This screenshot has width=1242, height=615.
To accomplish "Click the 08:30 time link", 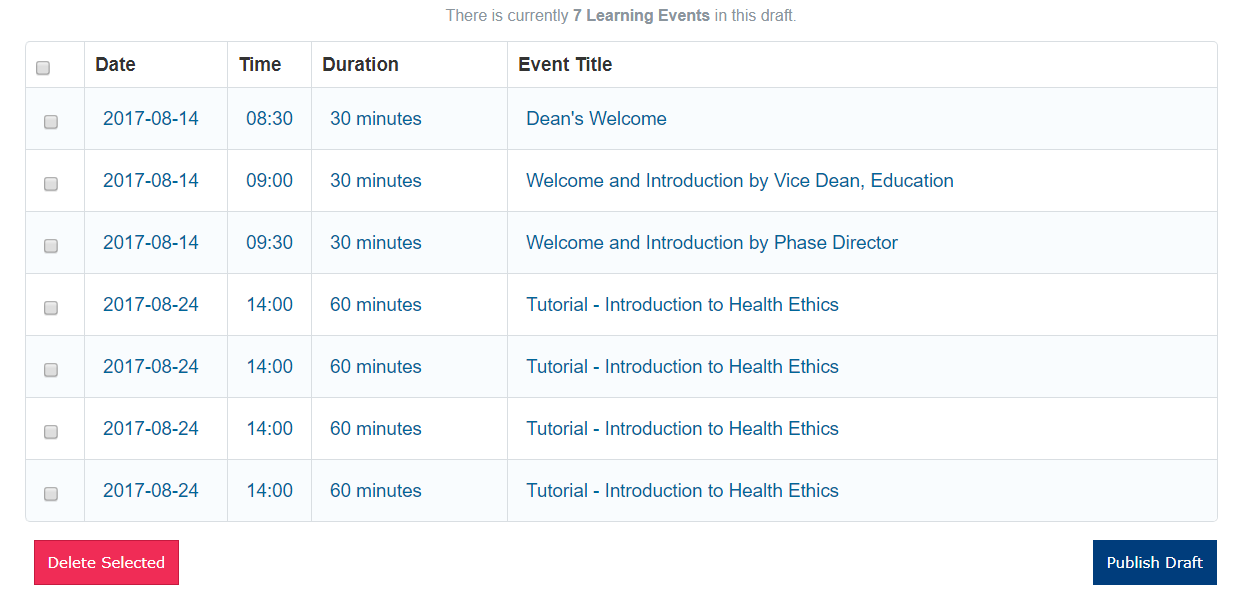I will [x=270, y=119].
